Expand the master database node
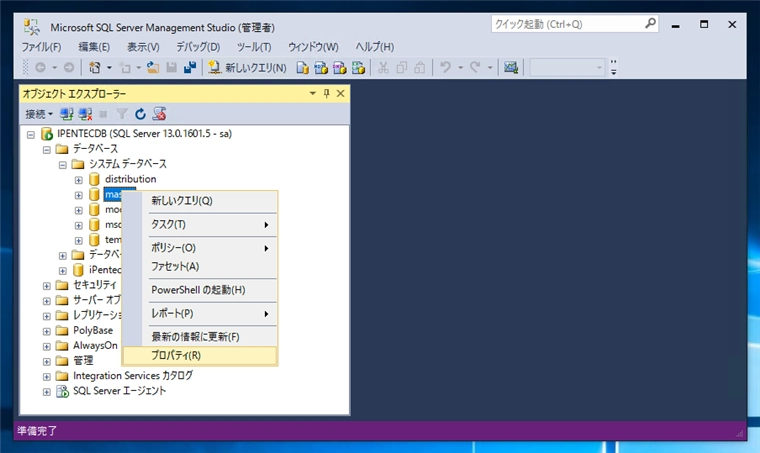 [x=79, y=195]
